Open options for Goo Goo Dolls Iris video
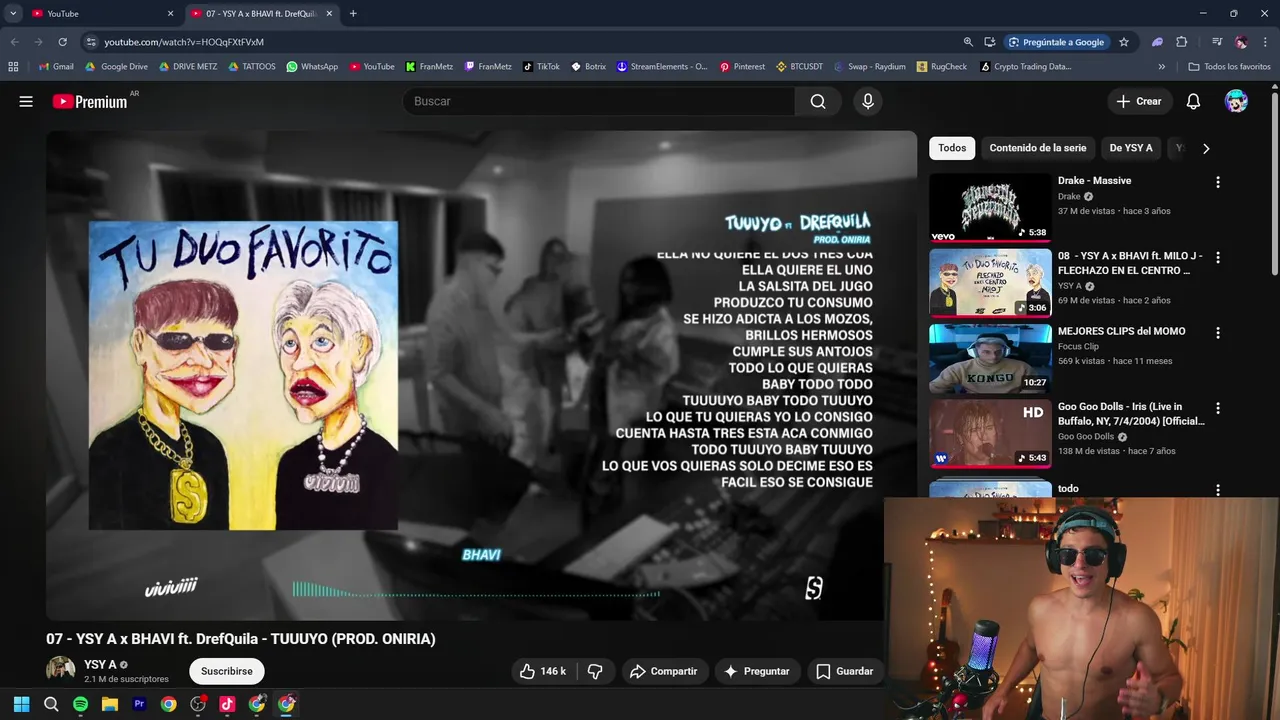 [x=1217, y=408]
